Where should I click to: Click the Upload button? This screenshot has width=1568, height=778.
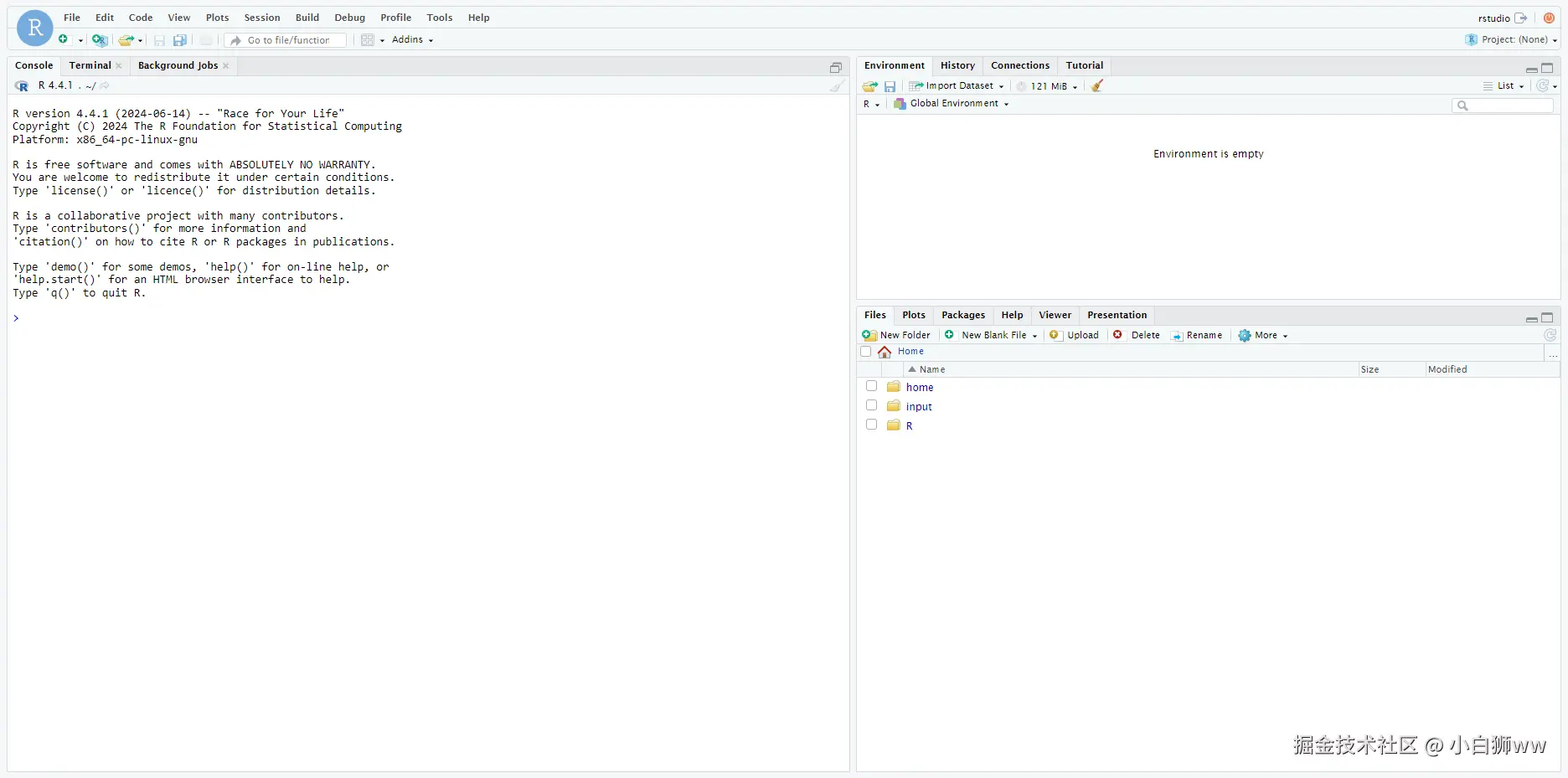1074,335
